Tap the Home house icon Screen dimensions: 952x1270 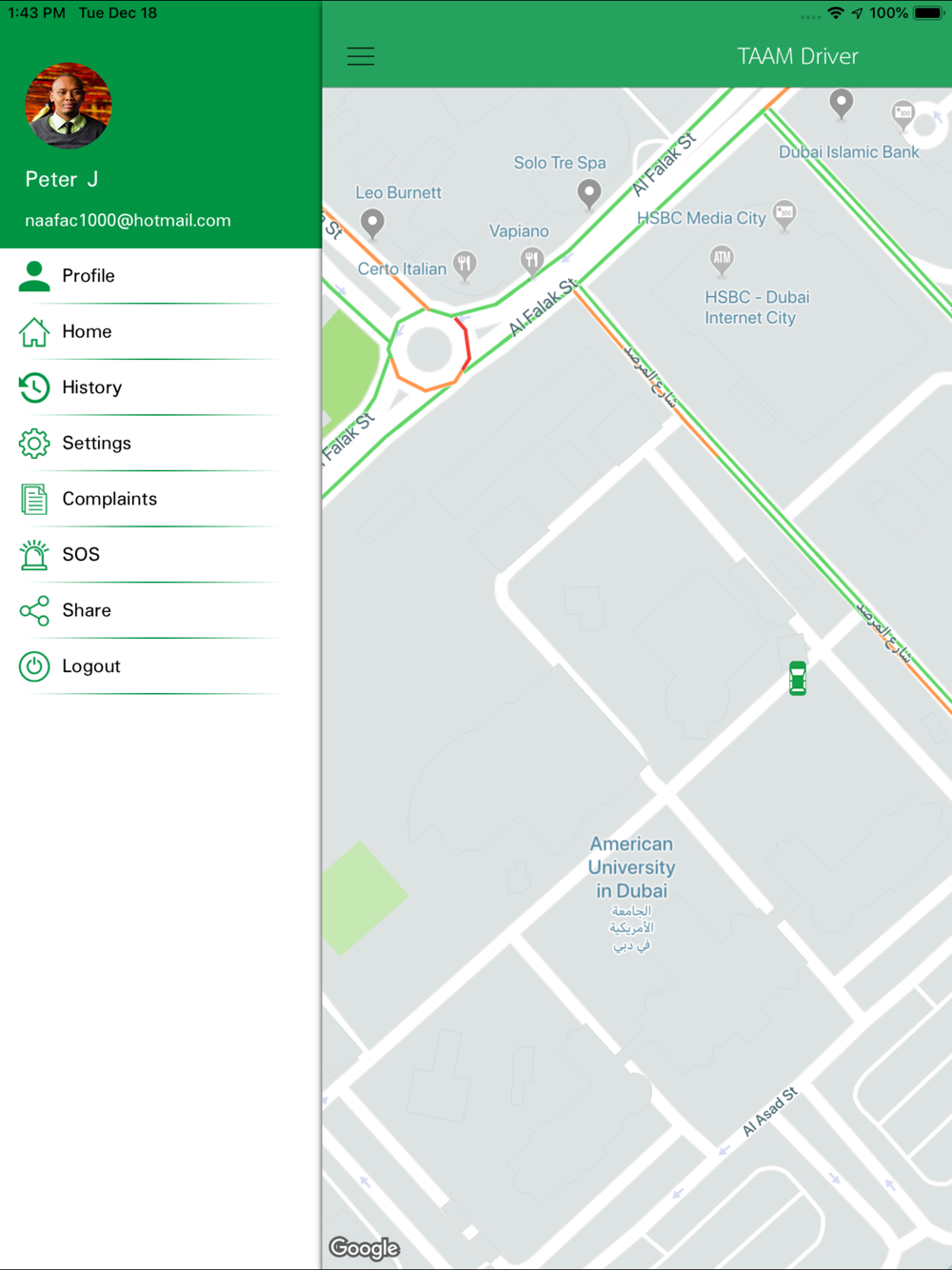pos(34,331)
